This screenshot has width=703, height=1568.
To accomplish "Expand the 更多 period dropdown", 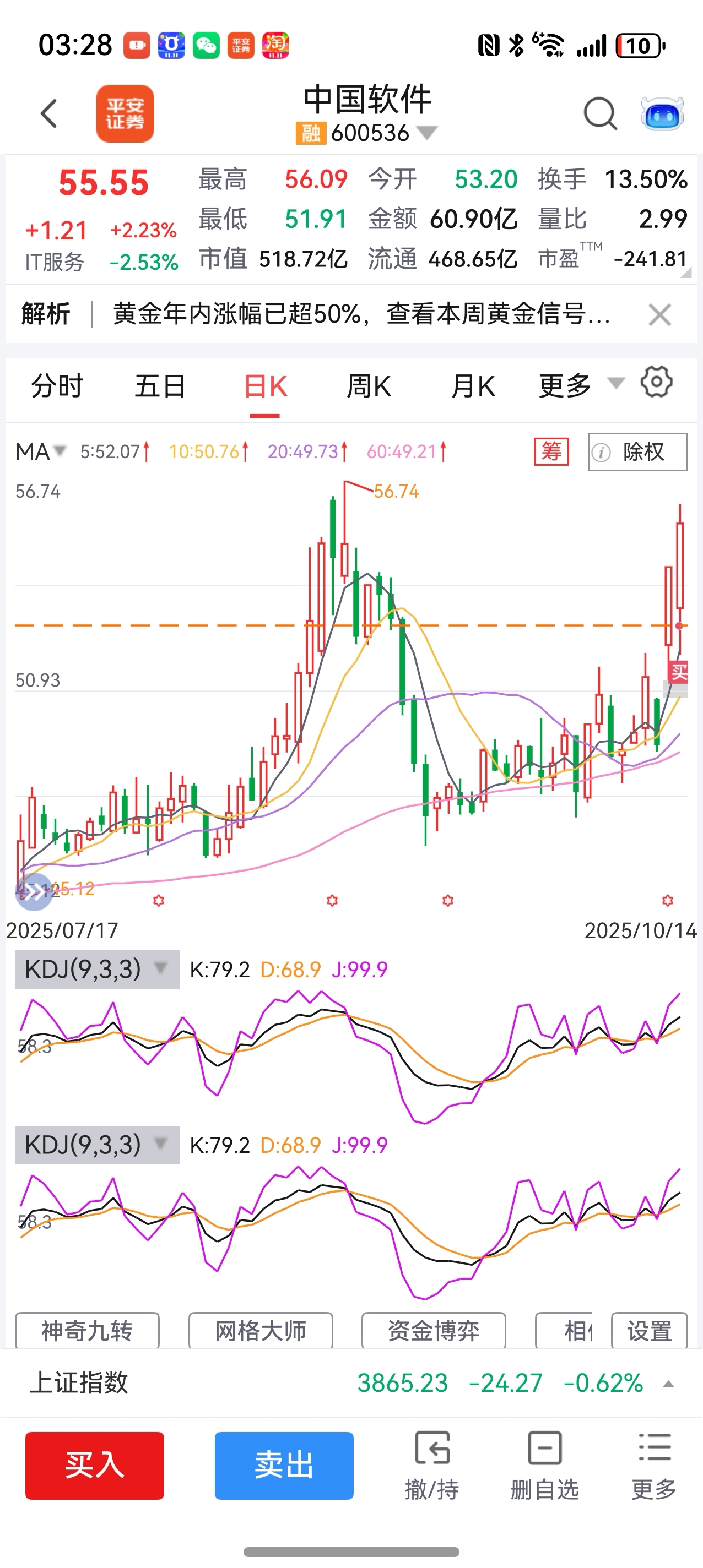I will coord(581,385).
